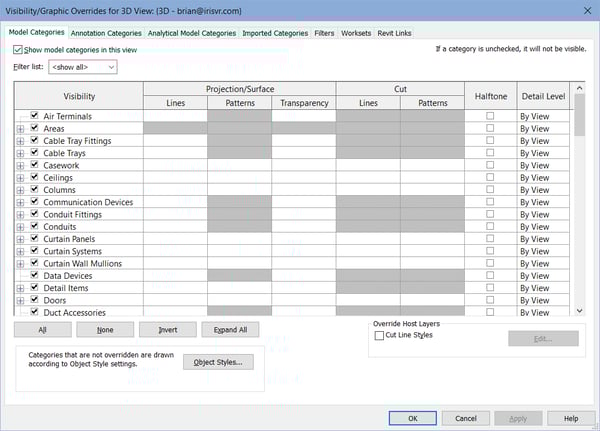Go to the Filters tab
Screen dimensions: 600x431
tap(324, 33)
